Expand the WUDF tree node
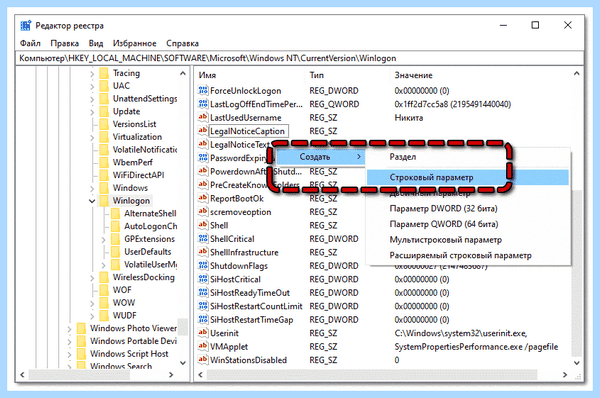Viewport: 600px width, 398px height. click(x=92, y=316)
